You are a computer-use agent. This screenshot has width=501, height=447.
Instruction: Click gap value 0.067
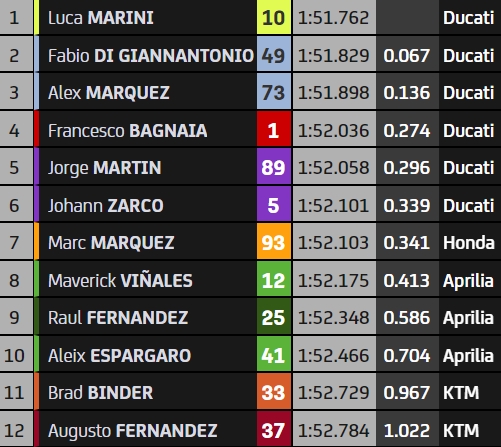coord(406,55)
